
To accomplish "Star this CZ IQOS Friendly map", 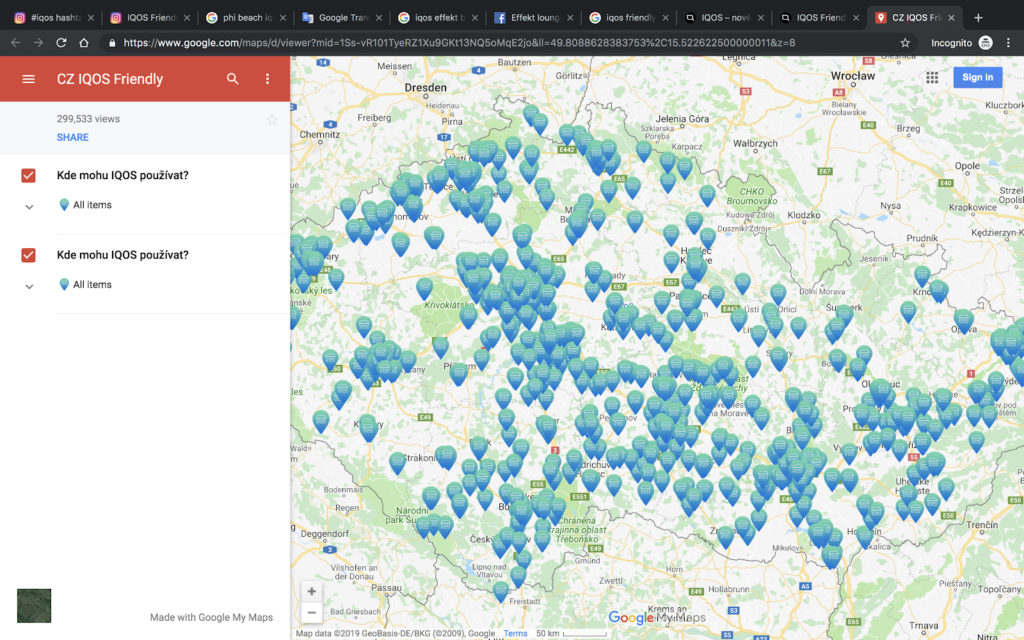I will click(272, 120).
